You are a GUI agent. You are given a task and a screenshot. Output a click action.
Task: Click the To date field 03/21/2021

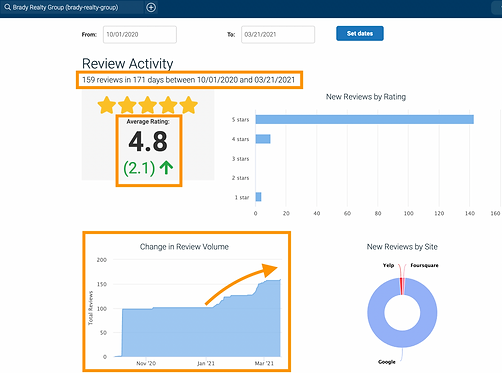(278, 34)
